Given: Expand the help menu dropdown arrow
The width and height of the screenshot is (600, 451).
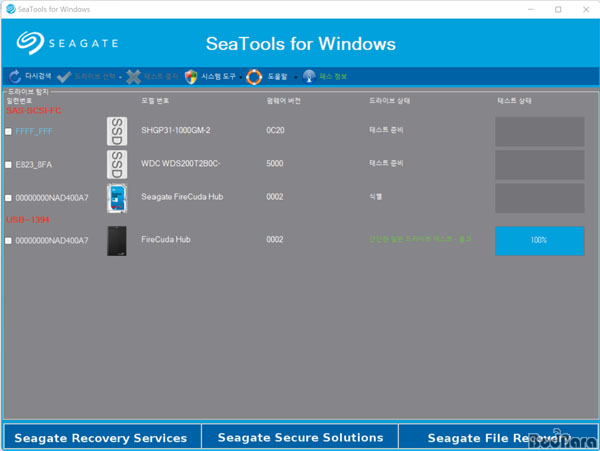Looking at the screenshot, I should 295,77.
